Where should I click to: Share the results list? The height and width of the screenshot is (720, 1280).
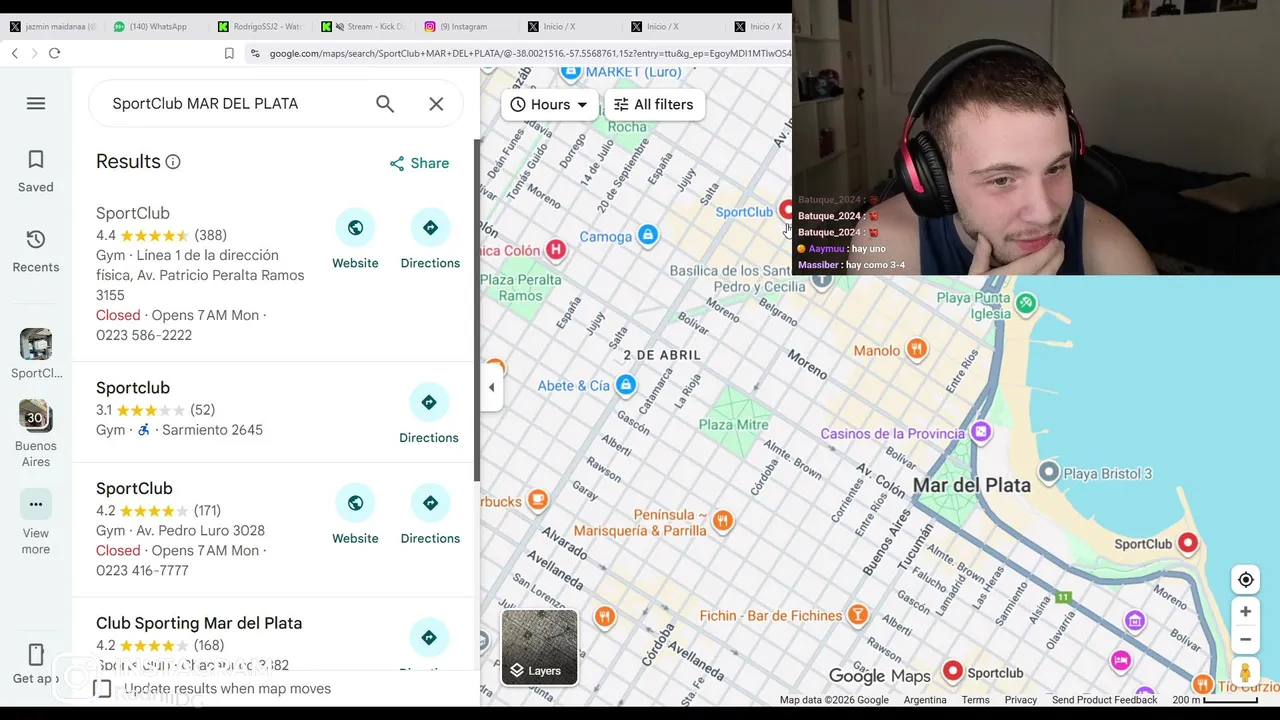419,163
